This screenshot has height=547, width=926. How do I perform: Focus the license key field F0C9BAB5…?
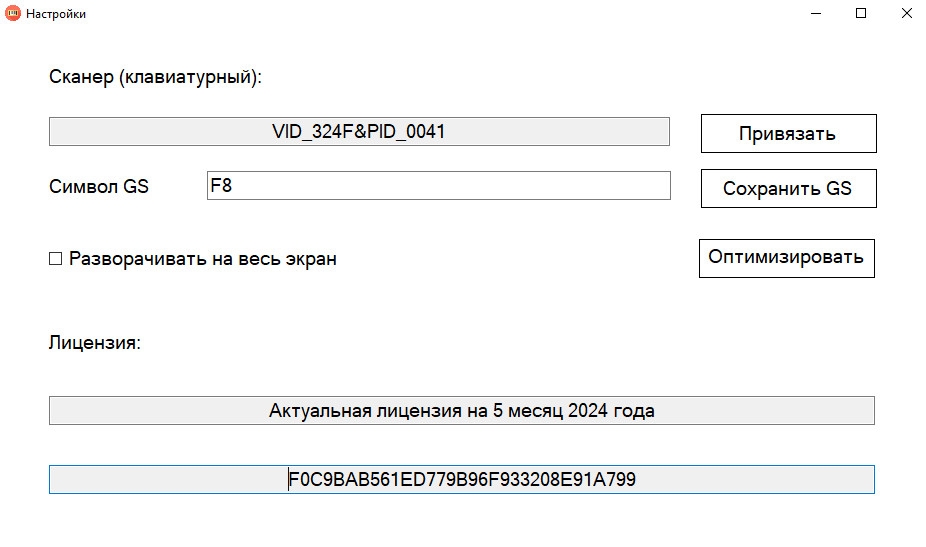click(x=461, y=480)
